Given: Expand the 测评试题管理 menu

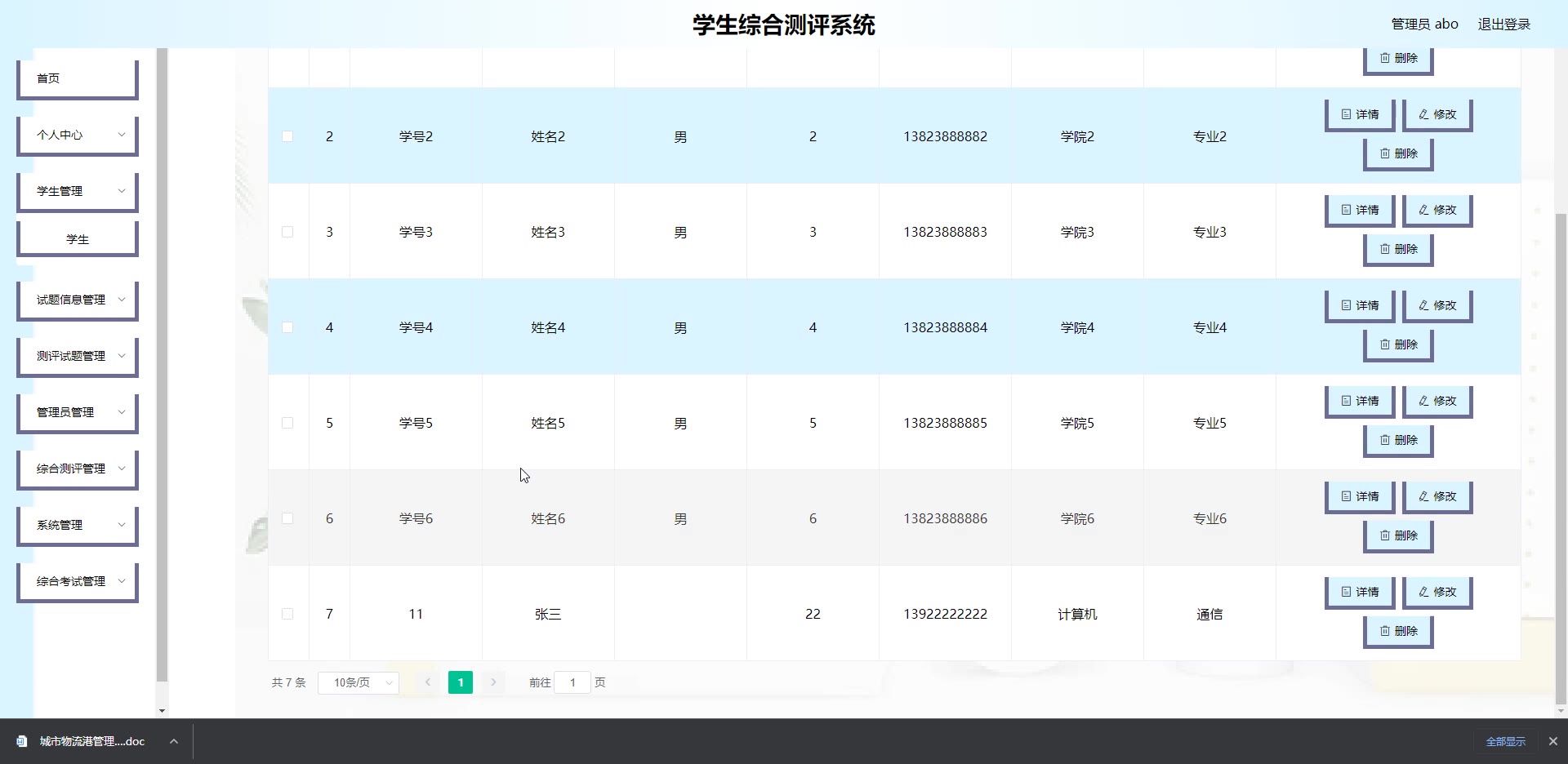Looking at the screenshot, I should [x=78, y=357].
